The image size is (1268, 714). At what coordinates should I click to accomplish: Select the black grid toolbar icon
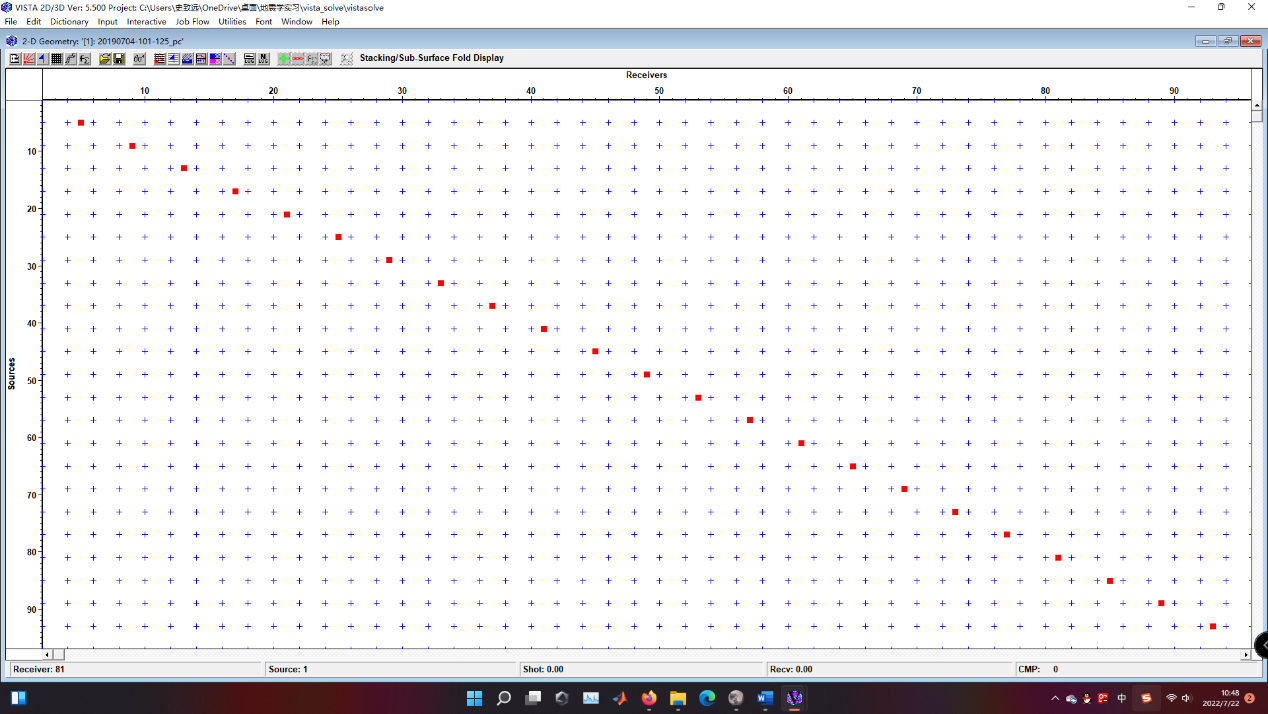[x=57, y=59]
